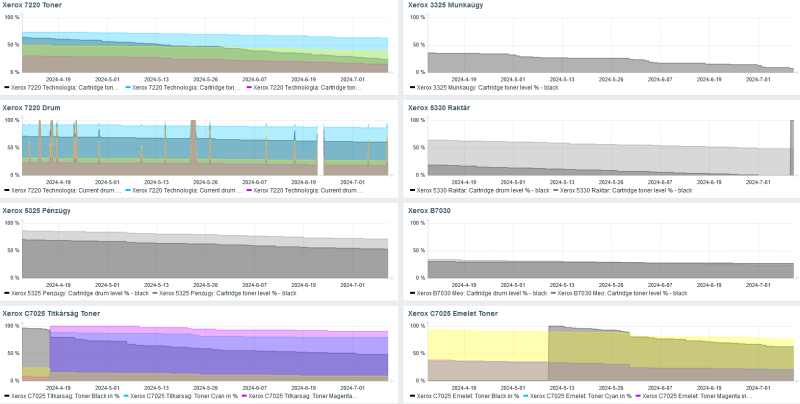Image resolution: width=800 pixels, height=404 pixels.
Task: Click the Xerox 7220 Drum widget title
Action: point(31,108)
